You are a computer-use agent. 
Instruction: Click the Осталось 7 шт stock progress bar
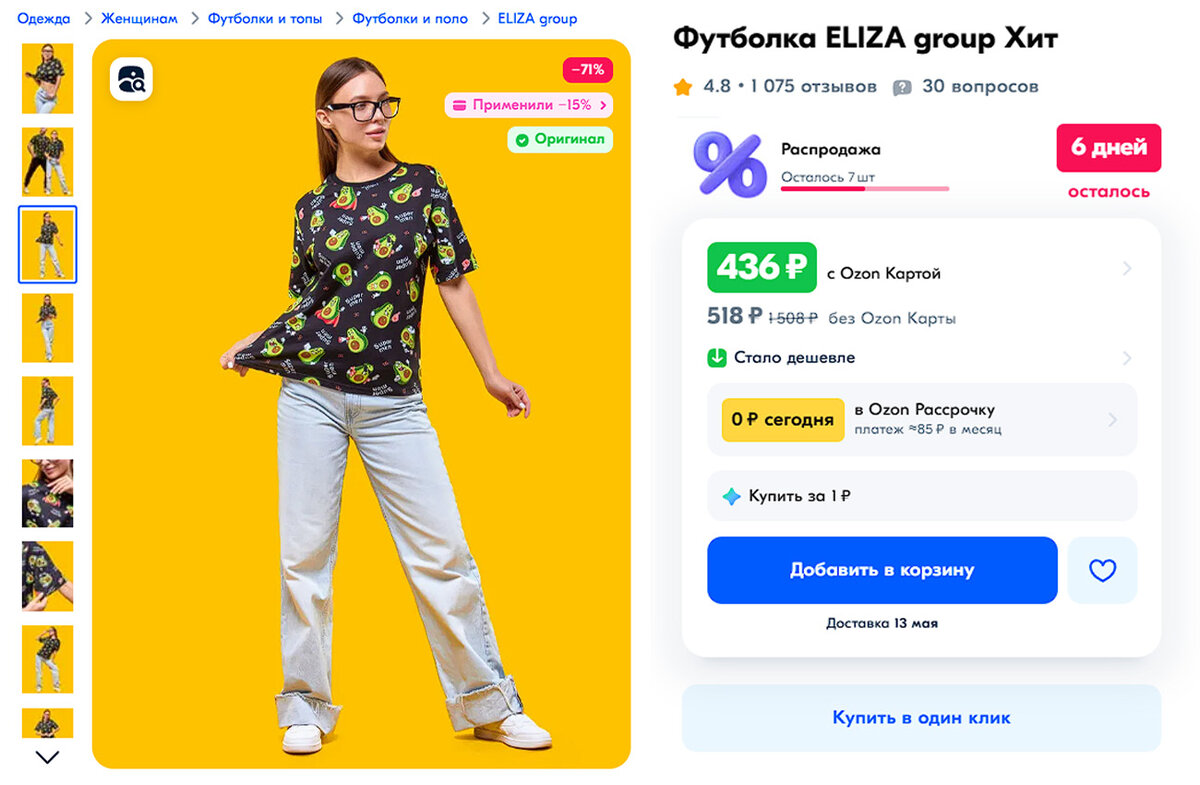point(864,188)
